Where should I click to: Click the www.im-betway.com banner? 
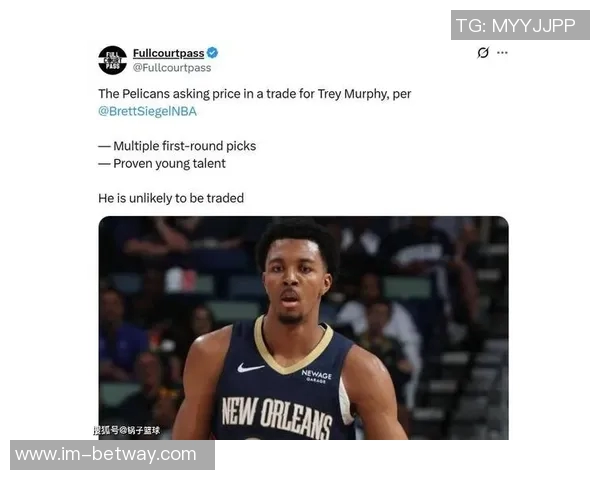click(112, 455)
